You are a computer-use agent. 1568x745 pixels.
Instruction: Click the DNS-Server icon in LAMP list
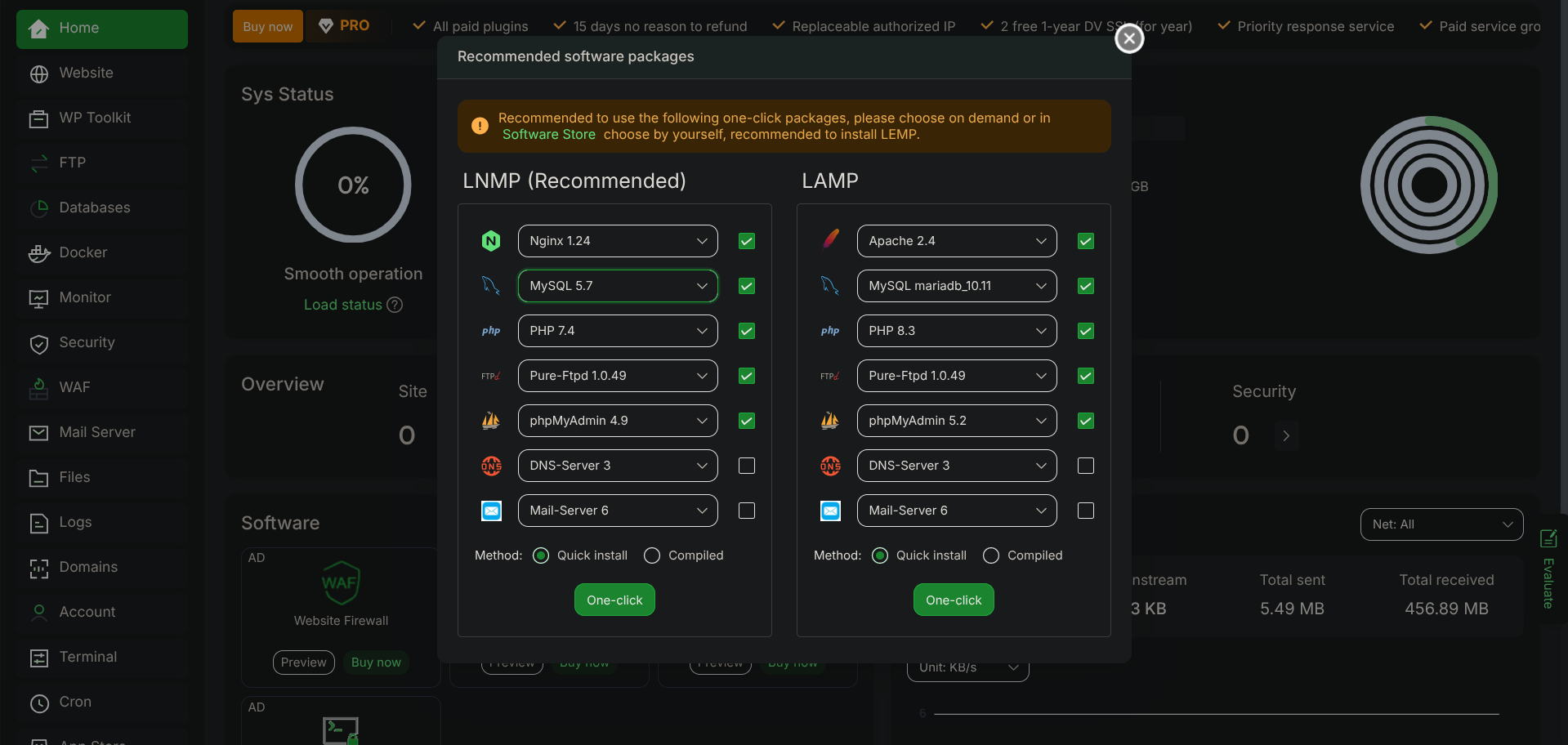(830, 466)
